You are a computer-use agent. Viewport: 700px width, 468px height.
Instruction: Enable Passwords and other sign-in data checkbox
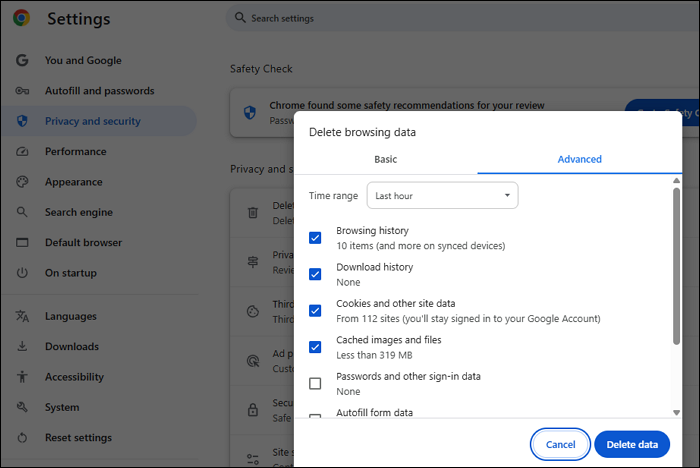[315, 383]
